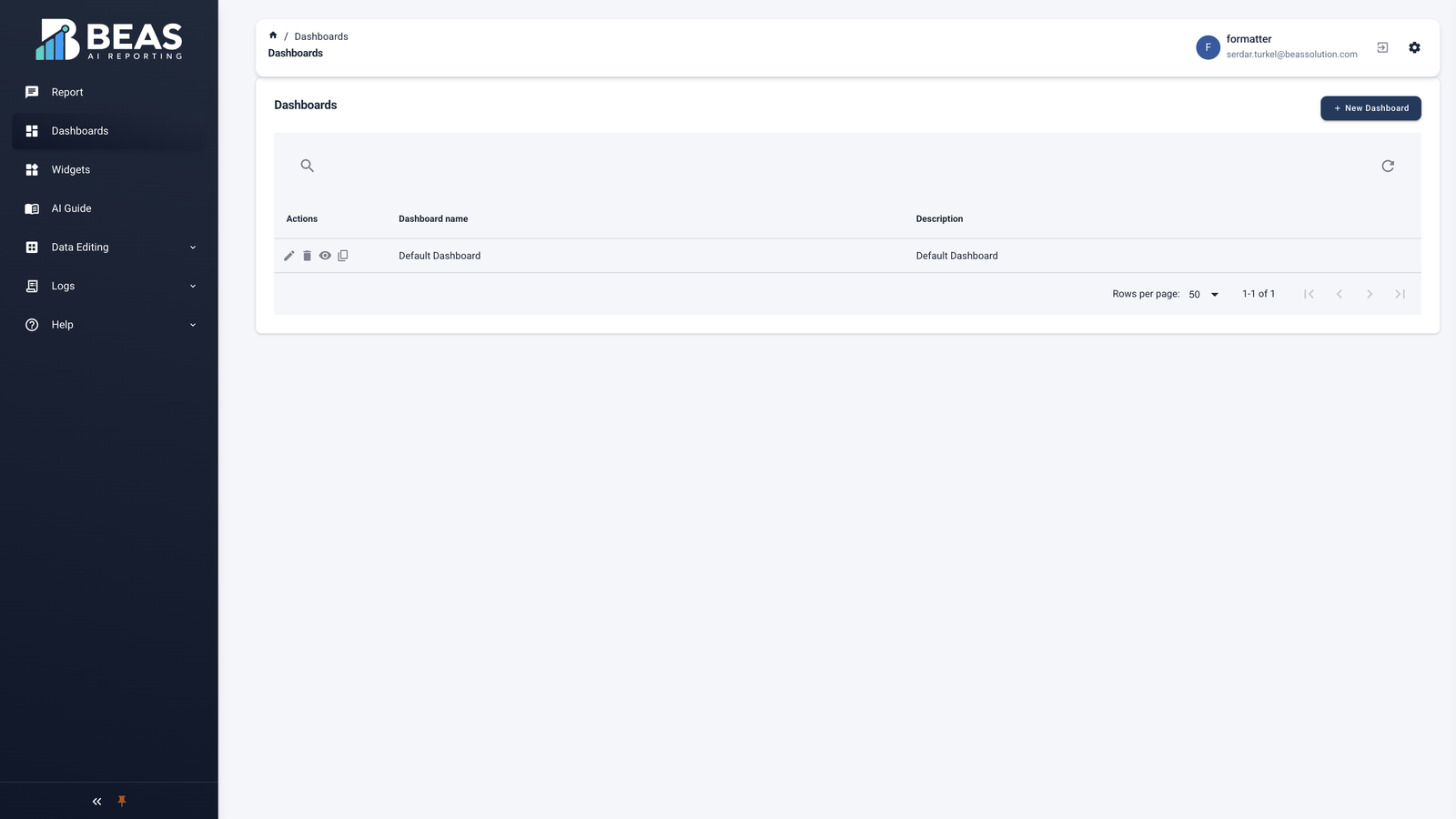Go to the previous page of results

point(1340,294)
